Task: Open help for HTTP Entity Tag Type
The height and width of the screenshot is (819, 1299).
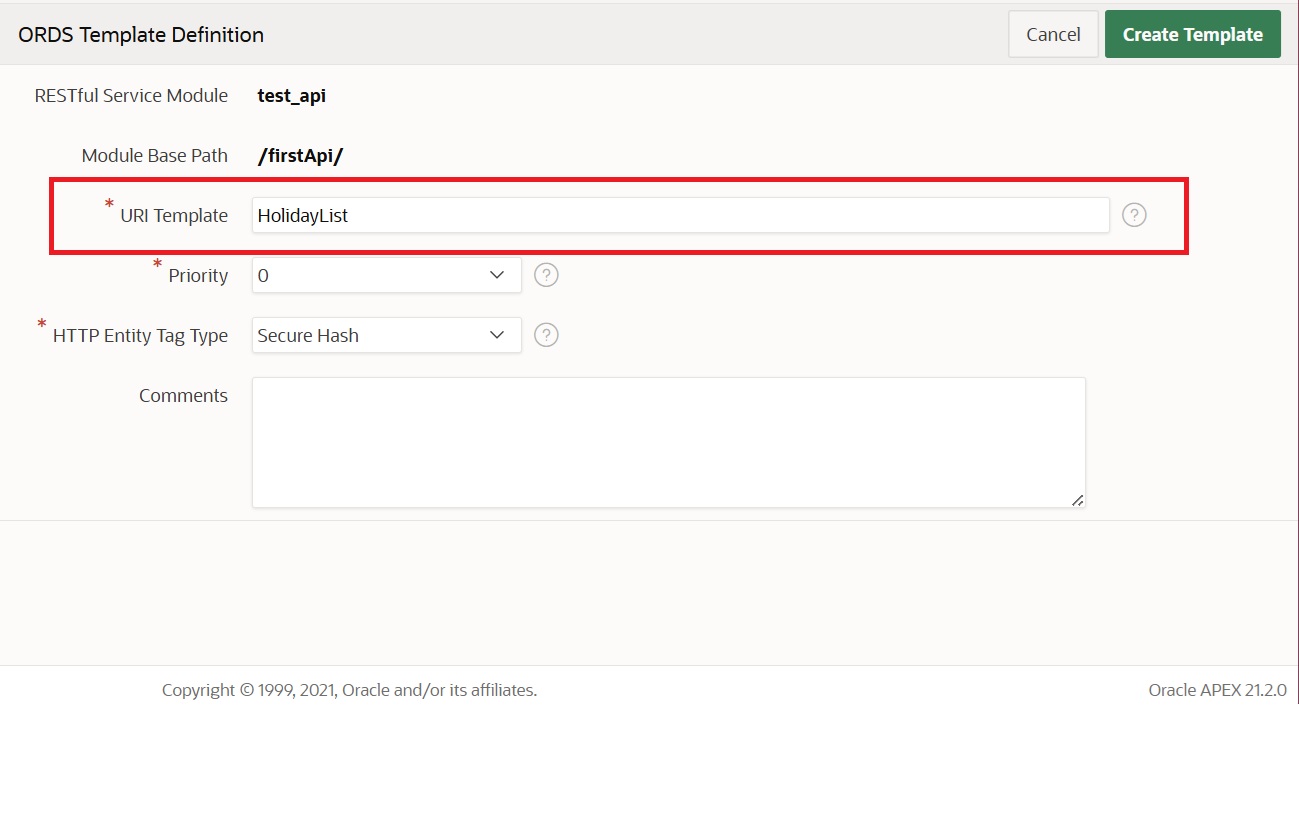Action: (x=546, y=335)
